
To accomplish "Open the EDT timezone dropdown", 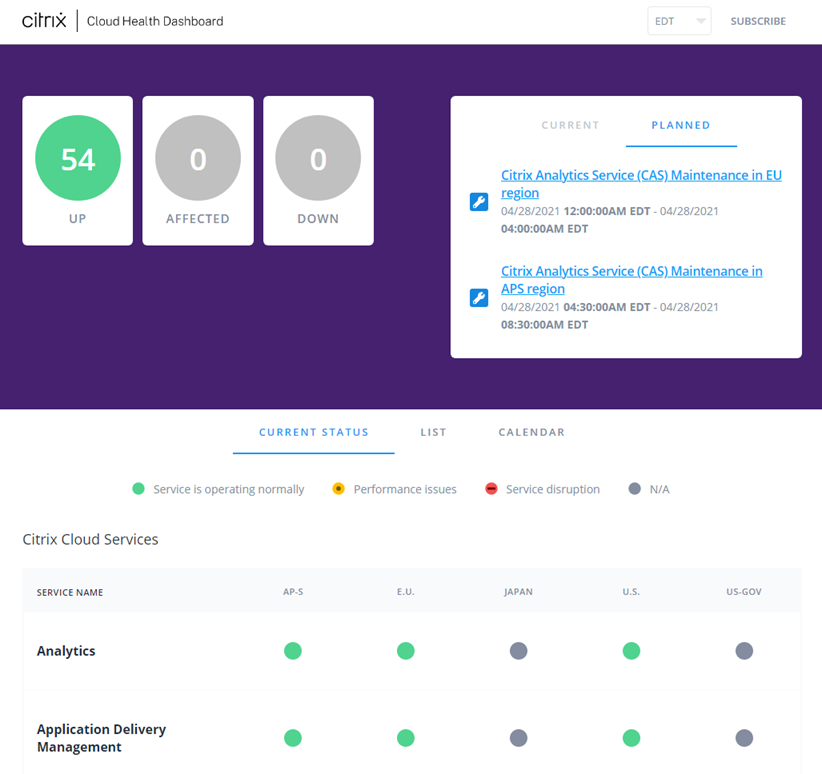I will 679,21.
